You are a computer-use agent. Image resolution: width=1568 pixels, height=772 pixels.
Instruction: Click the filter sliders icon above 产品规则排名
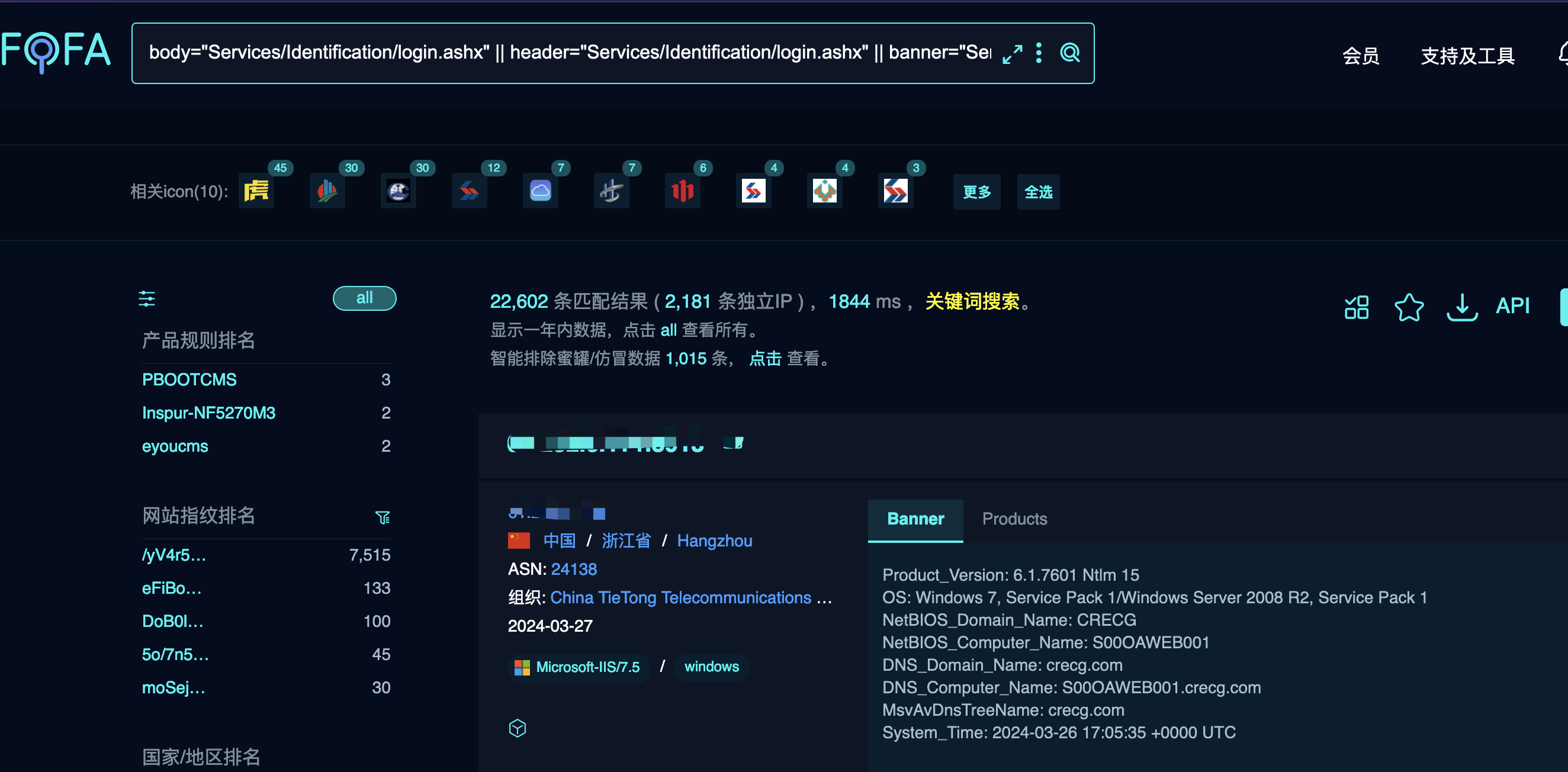[x=147, y=299]
